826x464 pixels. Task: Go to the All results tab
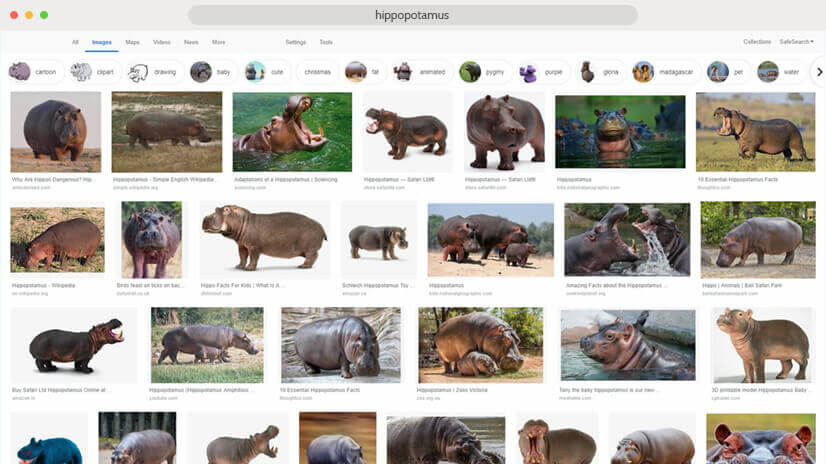[75, 42]
